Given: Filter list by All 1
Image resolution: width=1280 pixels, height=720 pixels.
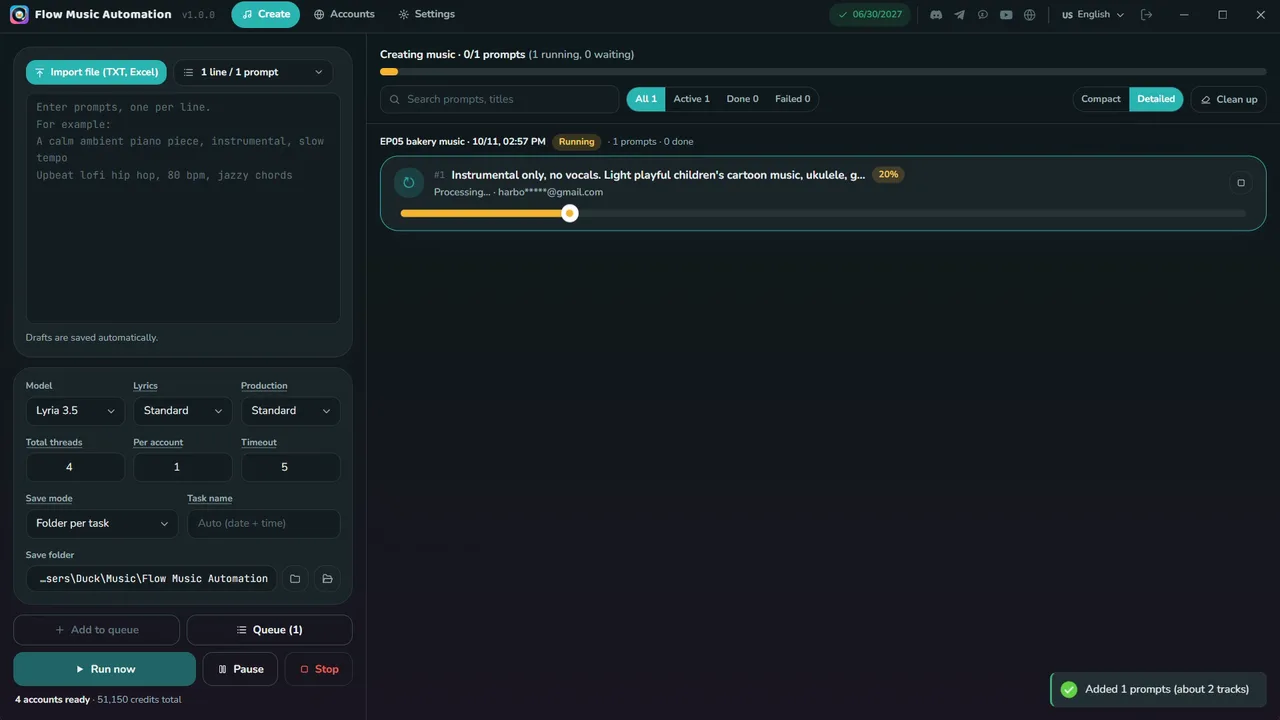Looking at the screenshot, I should tap(646, 99).
